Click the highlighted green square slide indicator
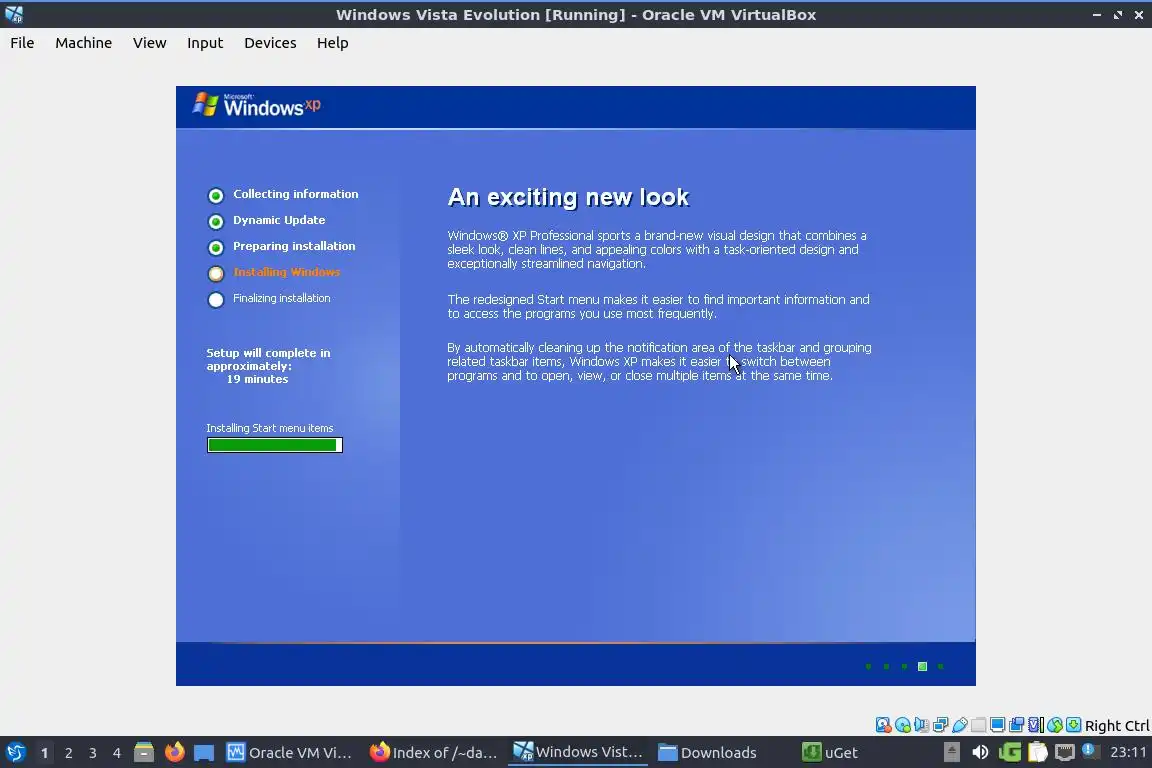The width and height of the screenshot is (1152, 768). click(x=922, y=667)
